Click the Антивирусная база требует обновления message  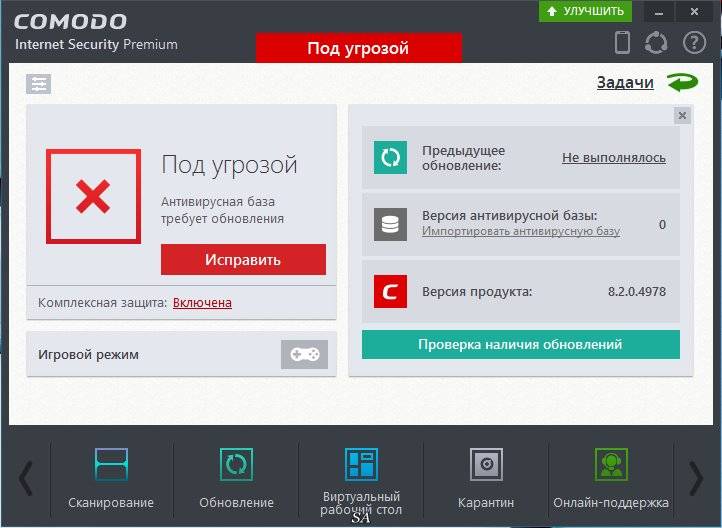coord(222,210)
